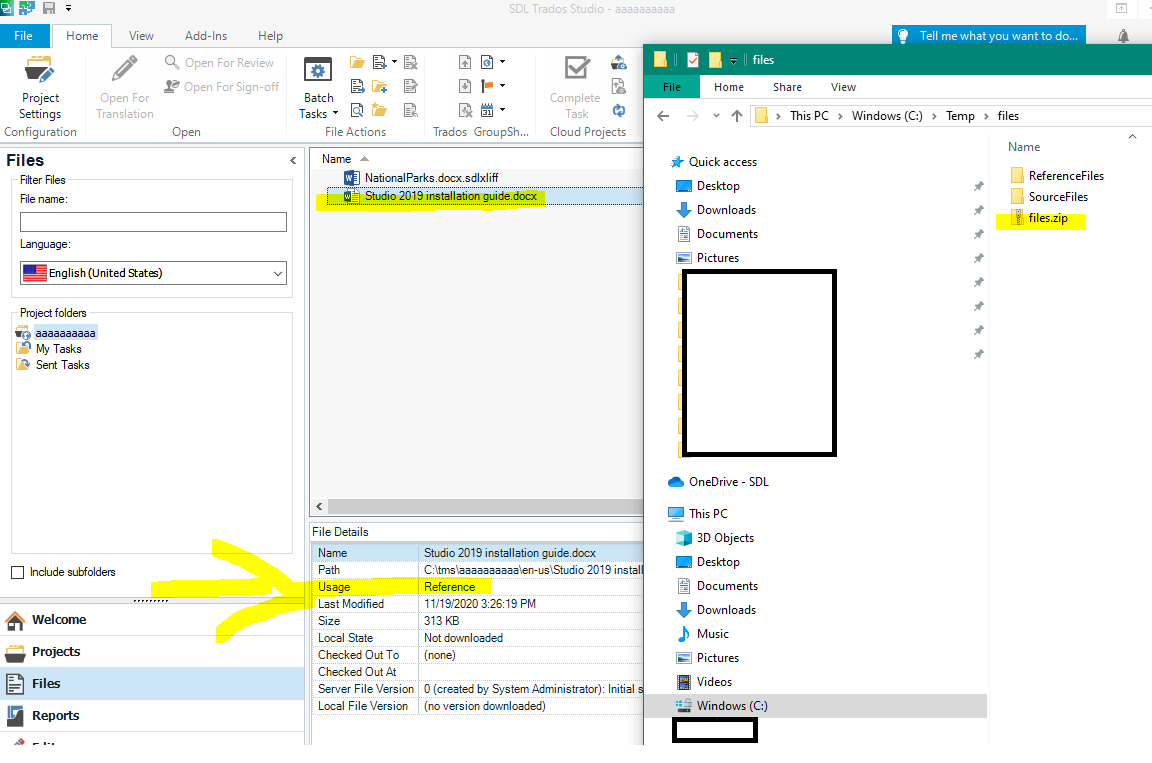This screenshot has height=763, width=1152.
Task: Click the Complete Task checkmark icon
Action: pyautogui.click(x=577, y=69)
